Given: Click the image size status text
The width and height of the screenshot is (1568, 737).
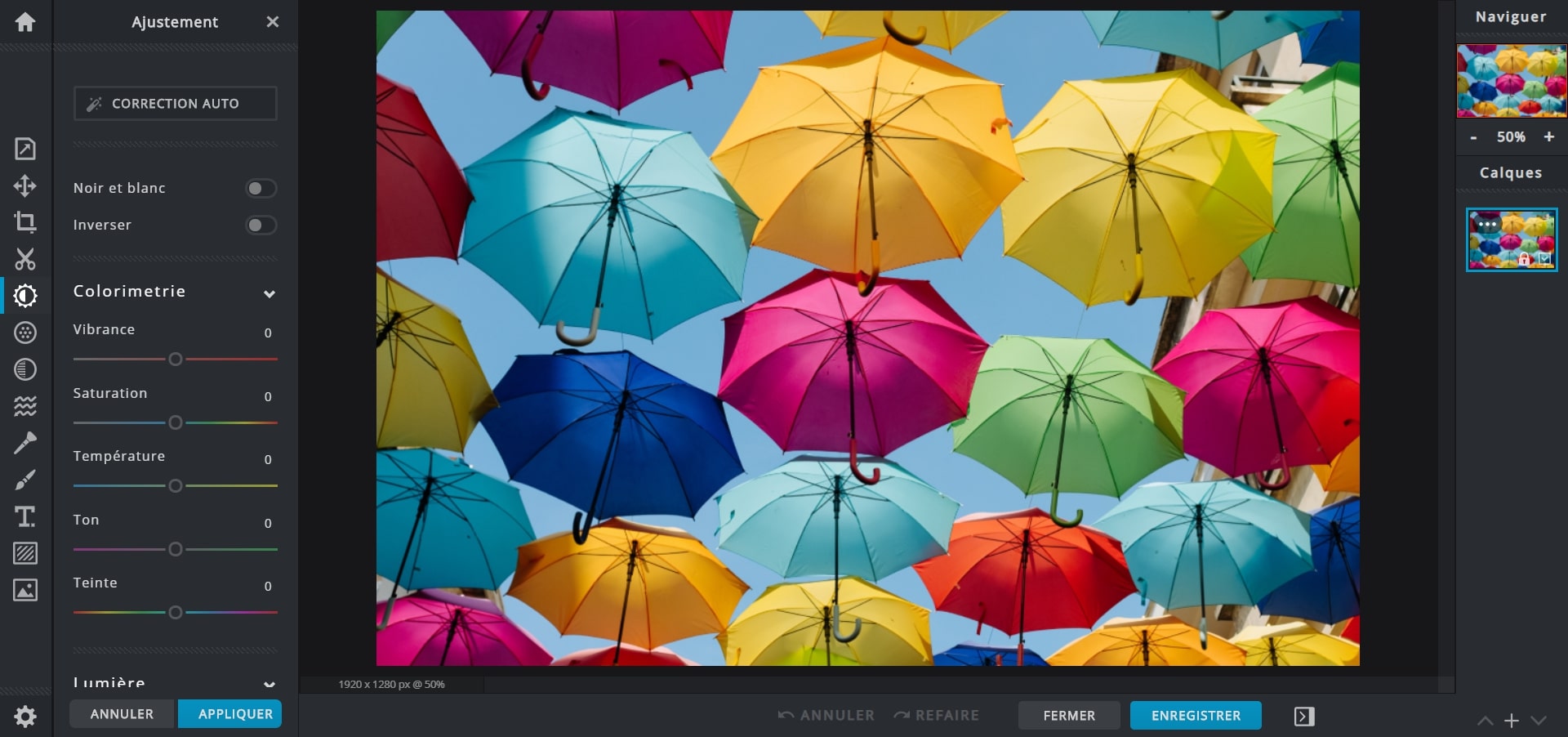Looking at the screenshot, I should coord(391,685).
